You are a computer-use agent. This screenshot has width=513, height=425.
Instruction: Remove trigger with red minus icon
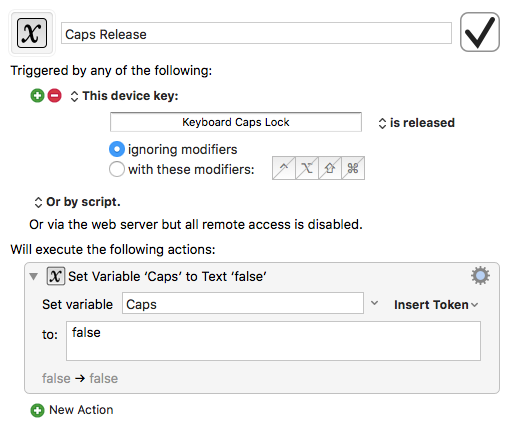click(55, 96)
